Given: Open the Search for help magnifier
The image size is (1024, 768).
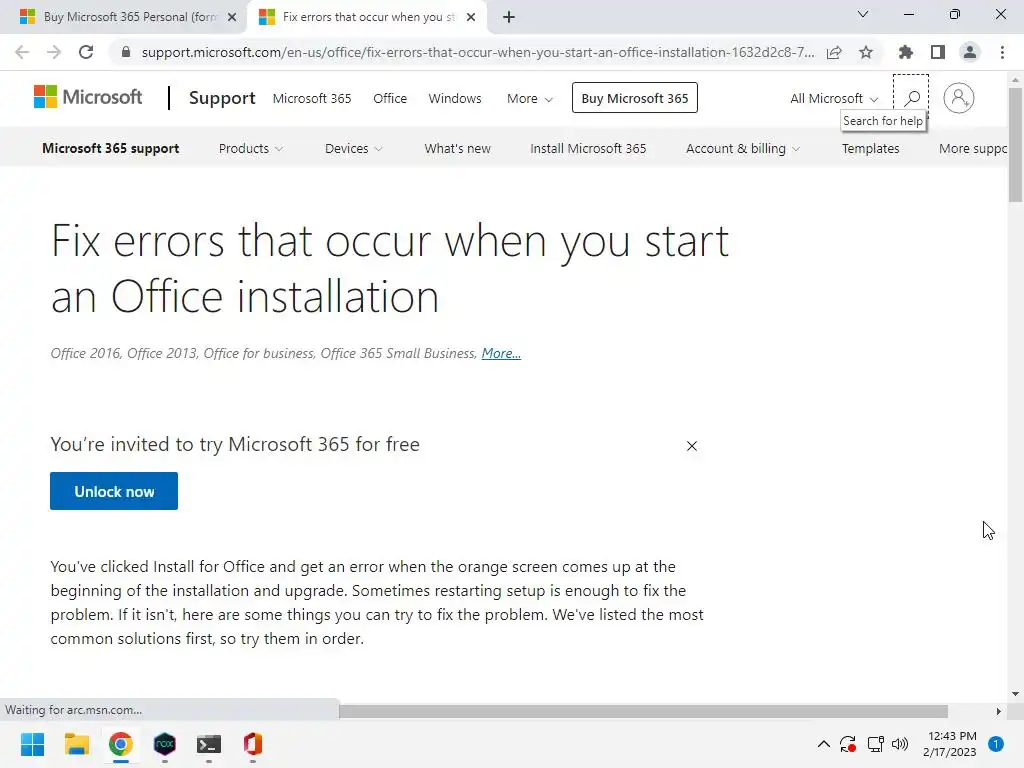Looking at the screenshot, I should tap(911, 98).
